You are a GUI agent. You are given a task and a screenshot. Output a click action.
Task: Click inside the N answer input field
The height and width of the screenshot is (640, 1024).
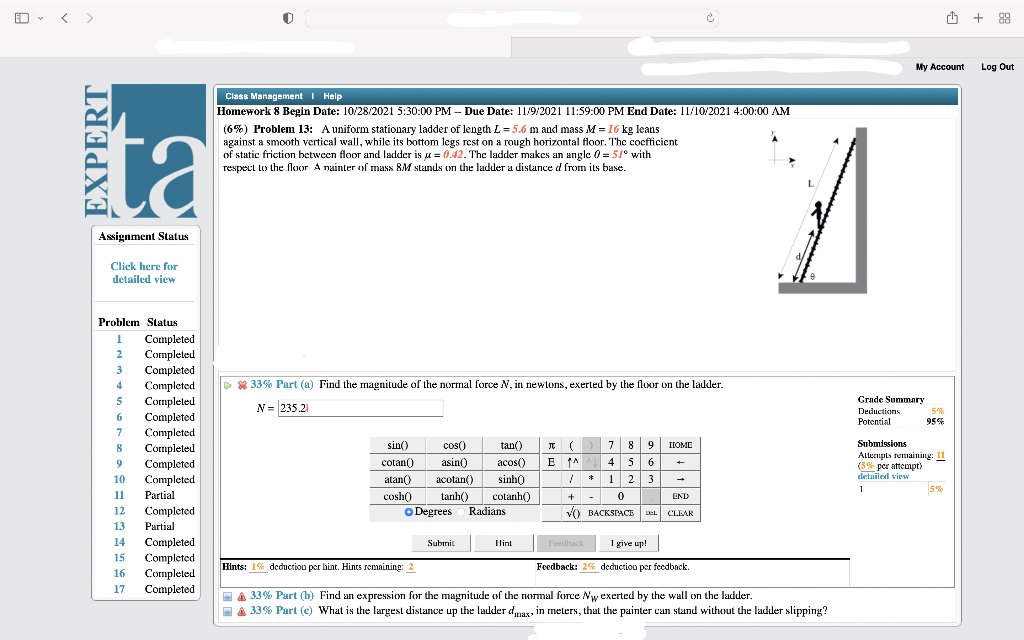pyautogui.click(x=360, y=408)
